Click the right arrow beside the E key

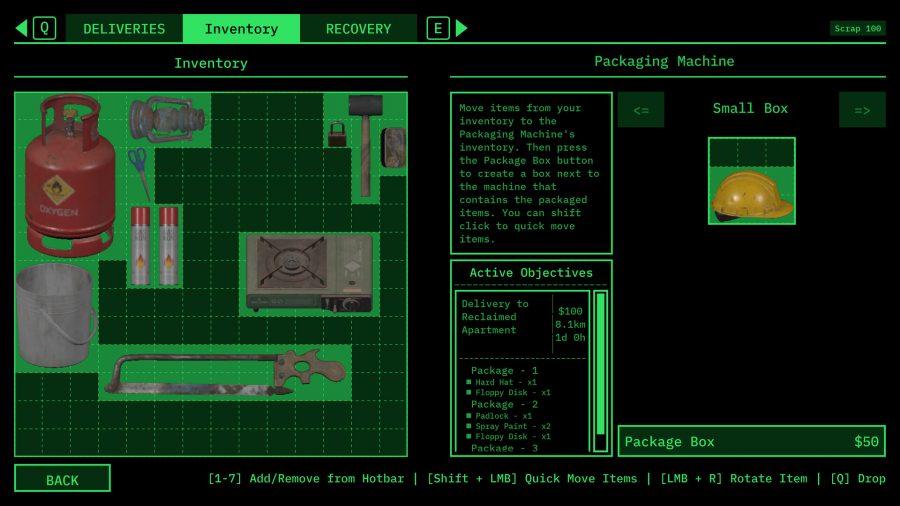462,28
